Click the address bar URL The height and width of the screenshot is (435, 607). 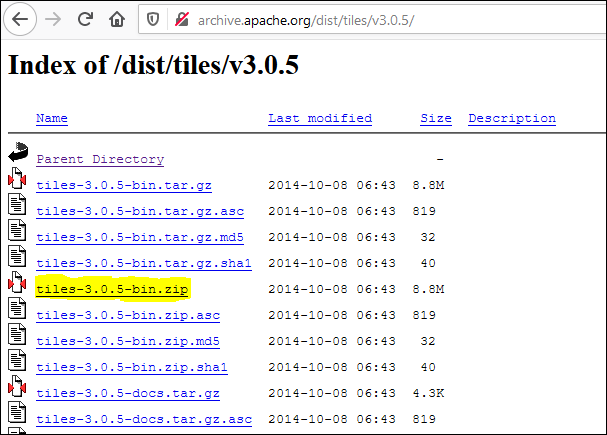tap(306, 20)
